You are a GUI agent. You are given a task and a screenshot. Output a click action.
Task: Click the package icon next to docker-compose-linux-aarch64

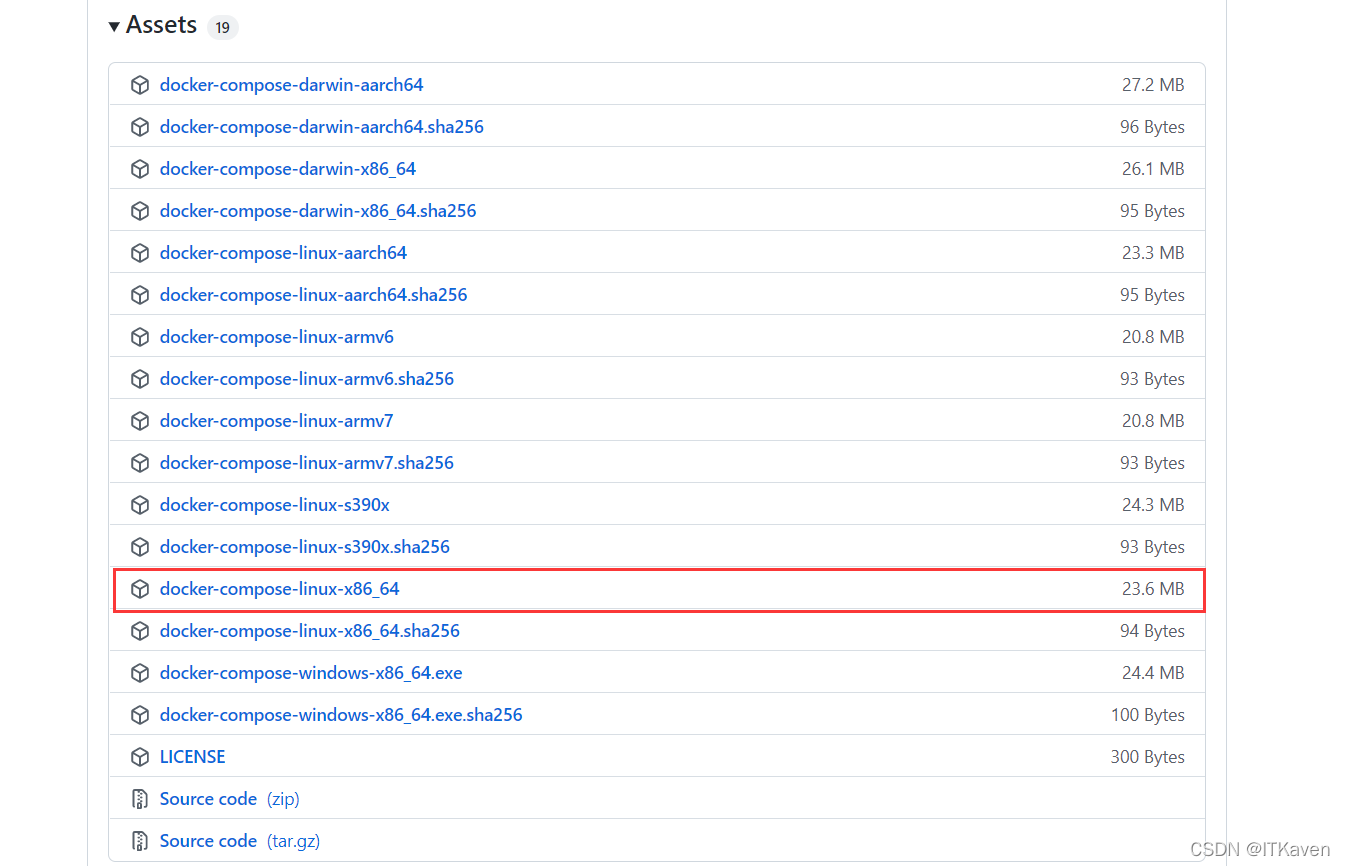click(x=140, y=253)
